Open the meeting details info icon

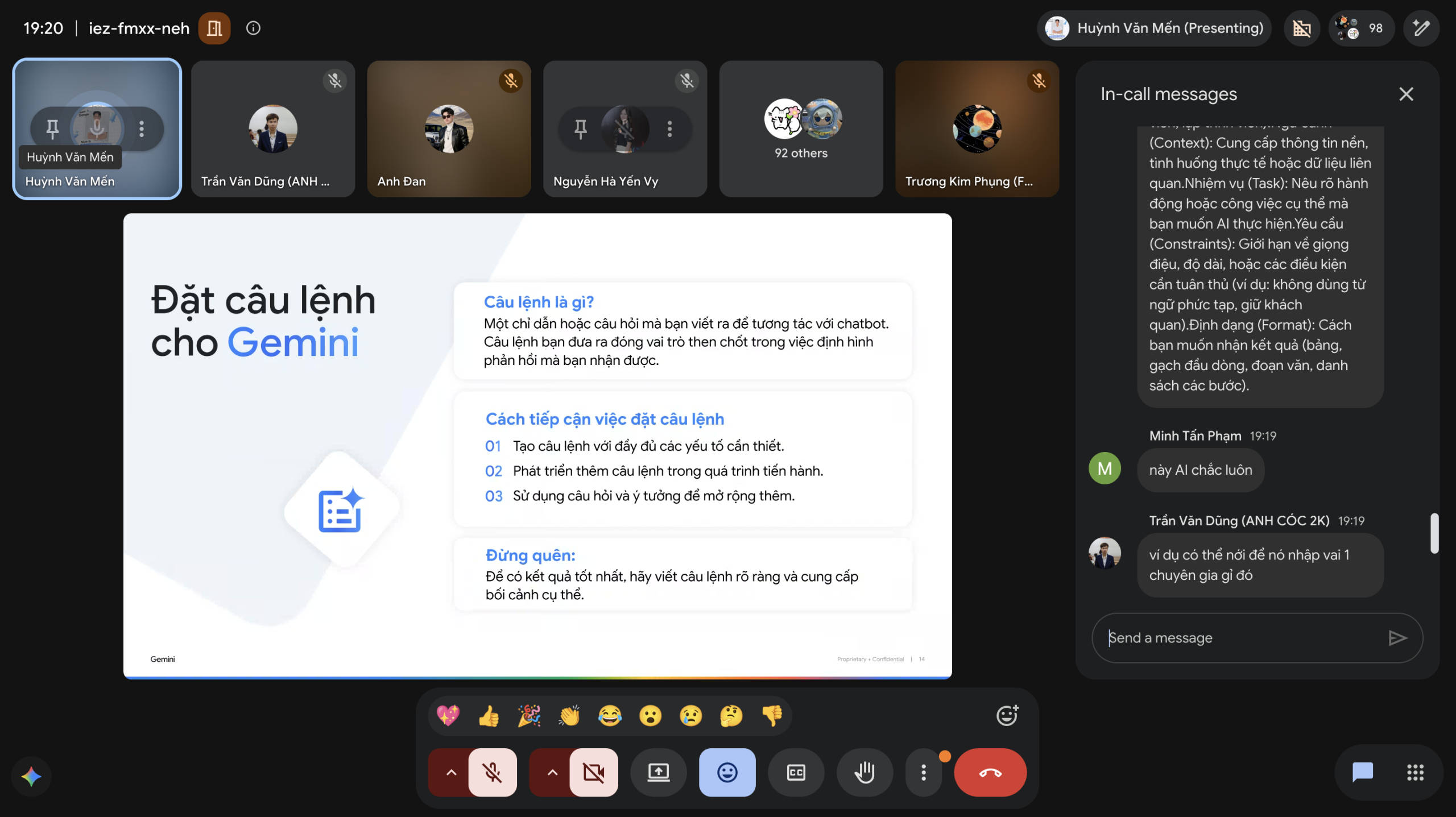pyautogui.click(x=253, y=28)
